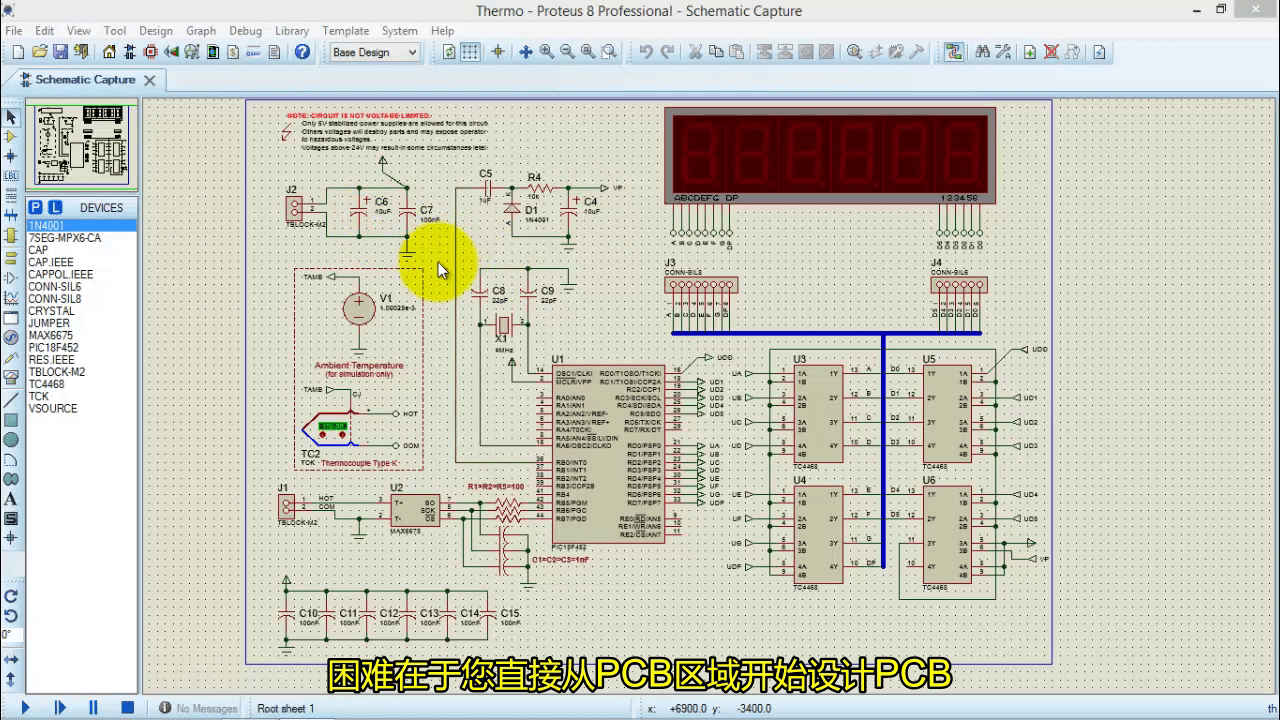The width and height of the screenshot is (1280, 720).
Task: Save the current project
Action: click(60, 52)
